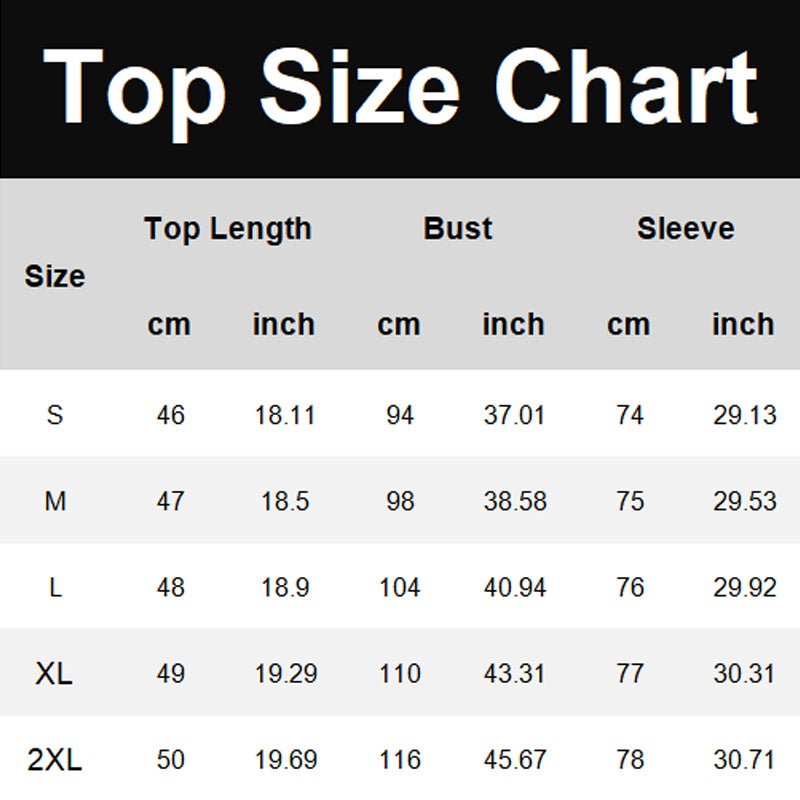Click the Top Length column header

[x=228, y=229]
